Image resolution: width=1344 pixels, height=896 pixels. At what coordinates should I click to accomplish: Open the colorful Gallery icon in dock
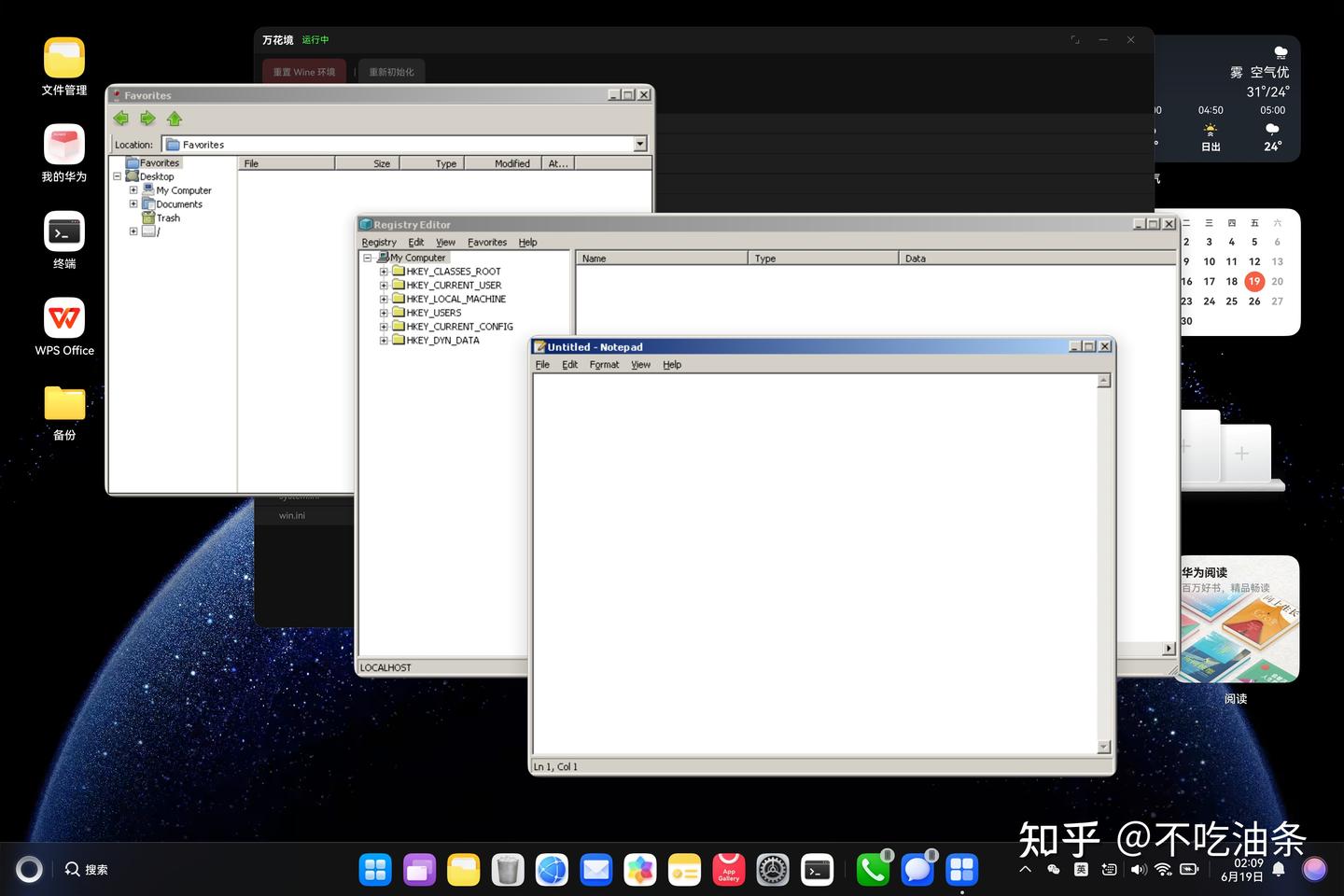640,870
